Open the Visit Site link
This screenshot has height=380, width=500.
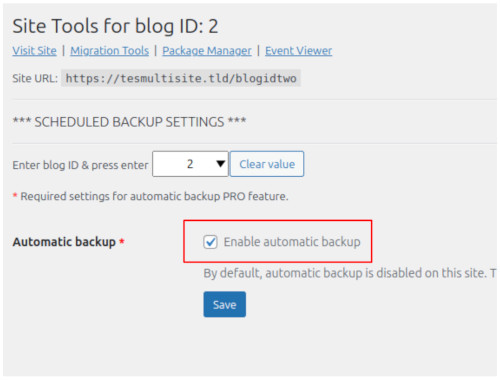pyautogui.click(x=34, y=51)
